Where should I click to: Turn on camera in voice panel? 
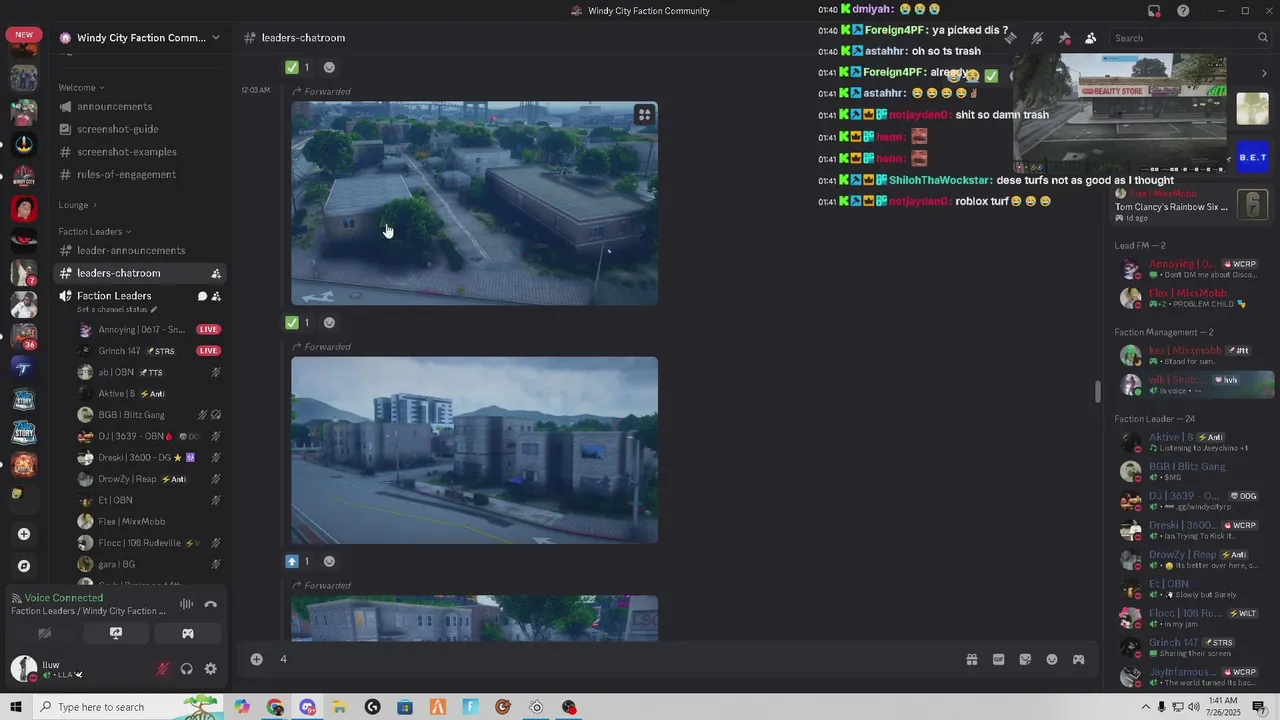[x=44, y=633]
